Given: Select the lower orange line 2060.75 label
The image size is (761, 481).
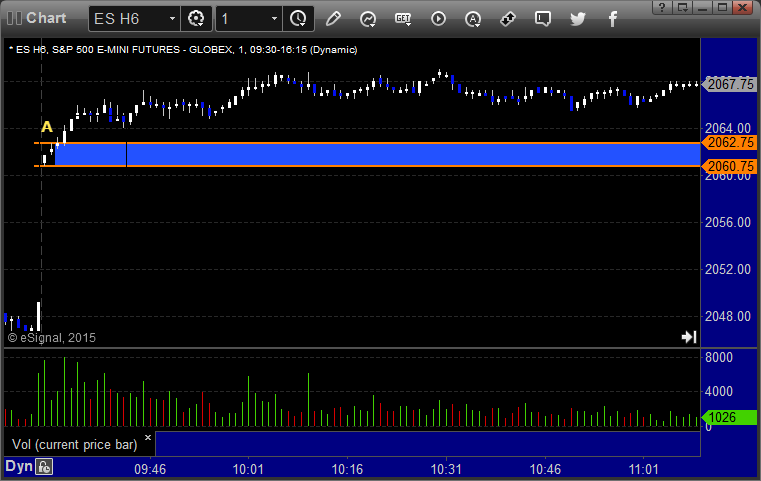Looking at the screenshot, I should (729, 166).
